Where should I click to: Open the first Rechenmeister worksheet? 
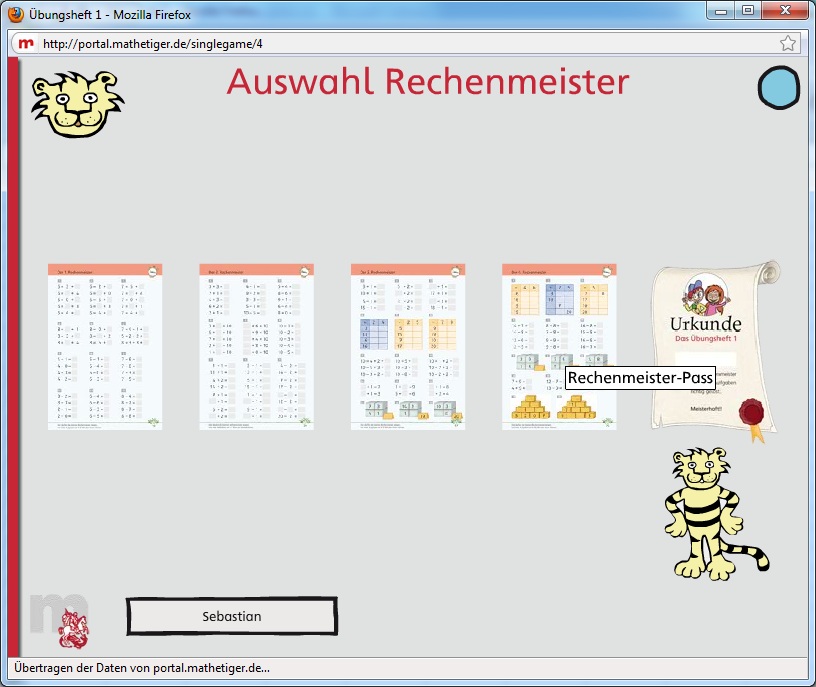point(105,347)
